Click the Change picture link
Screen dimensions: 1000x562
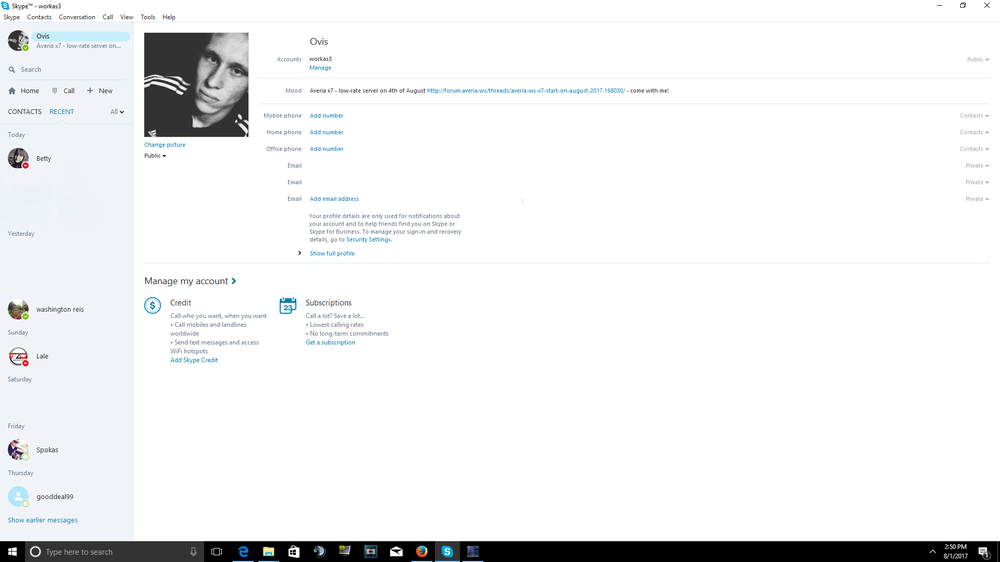tap(165, 145)
